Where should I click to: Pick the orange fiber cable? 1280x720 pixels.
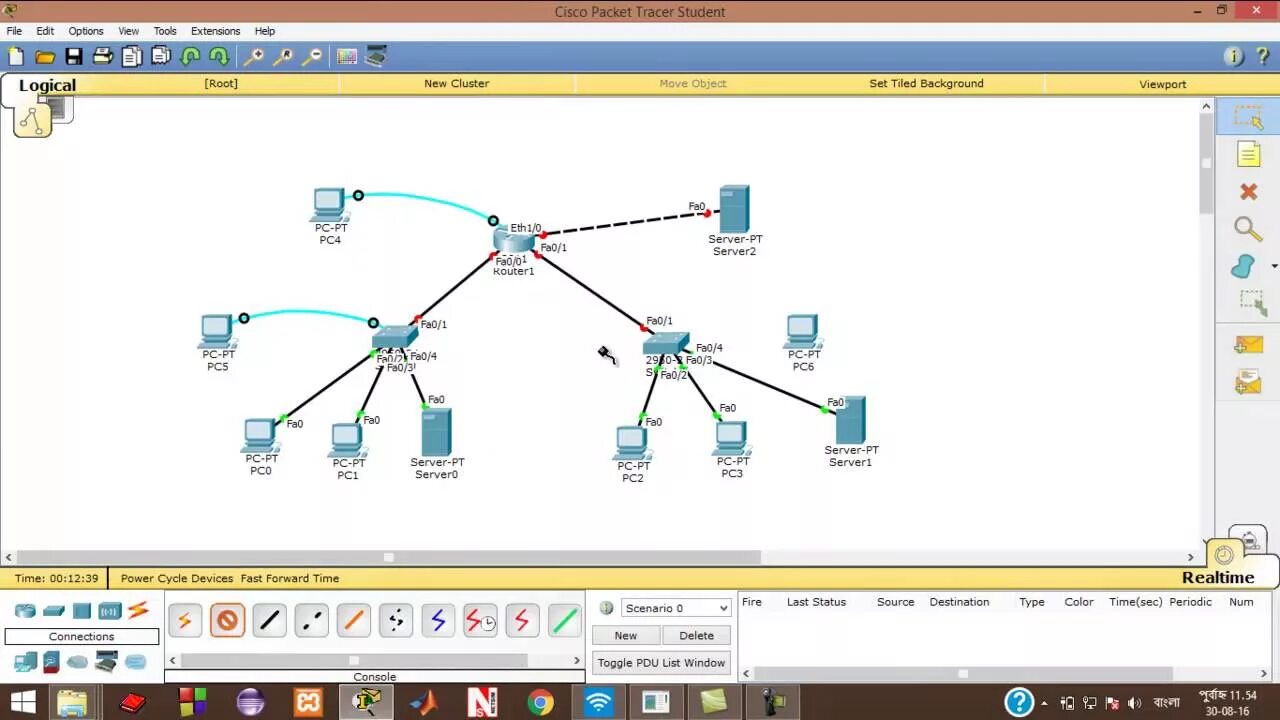click(353, 621)
